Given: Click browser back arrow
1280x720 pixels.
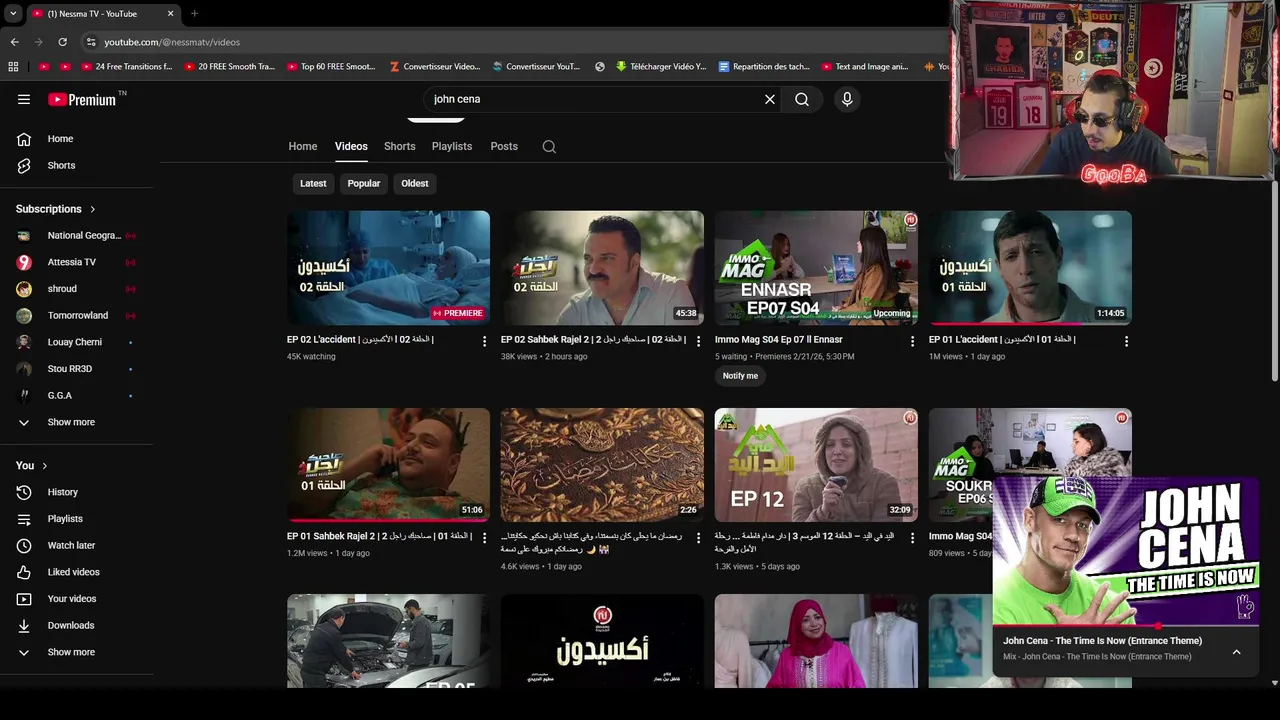Looking at the screenshot, I should click(14, 42).
